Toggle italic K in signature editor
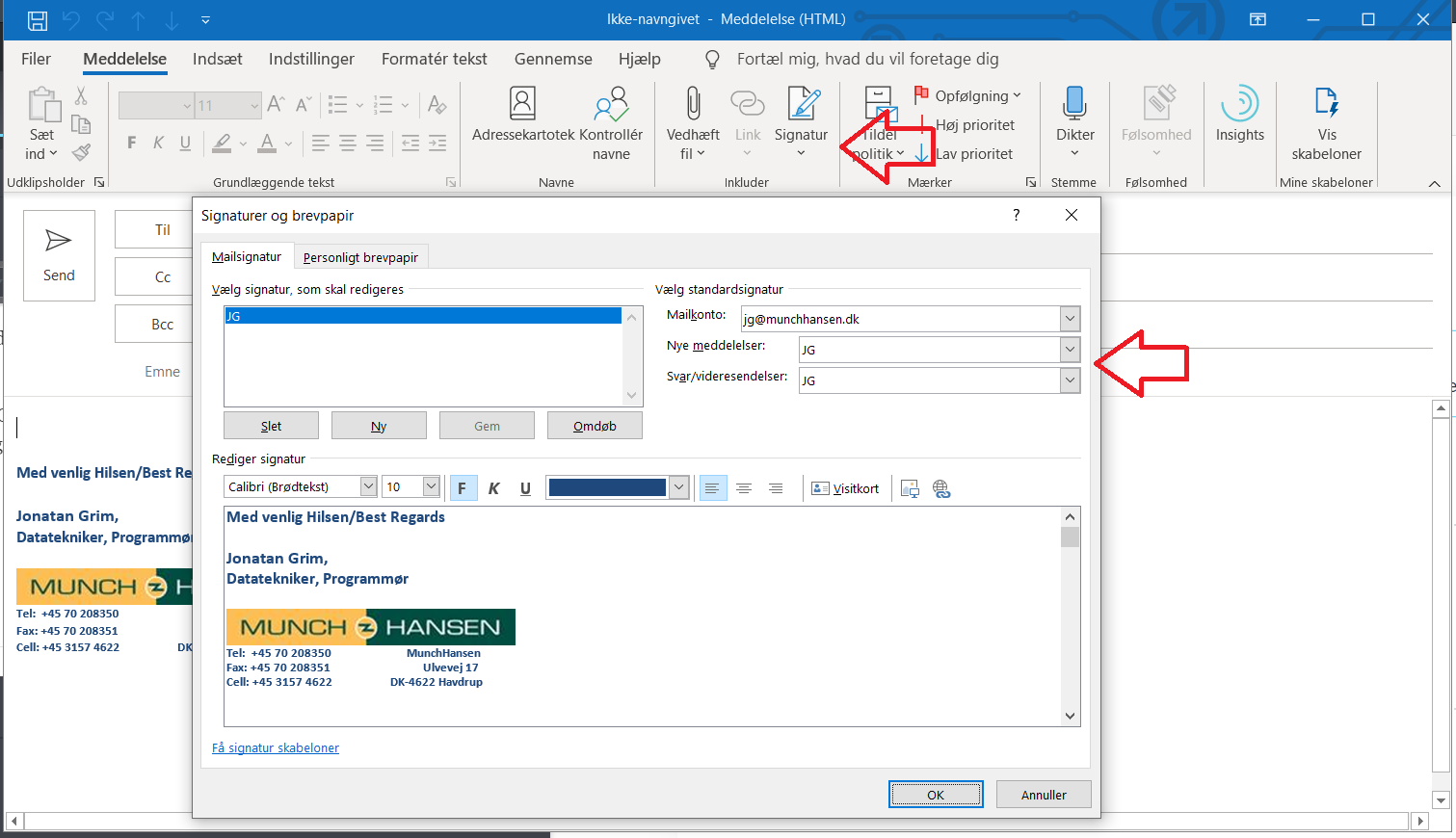This screenshot has height=838, width=1456. tap(493, 488)
